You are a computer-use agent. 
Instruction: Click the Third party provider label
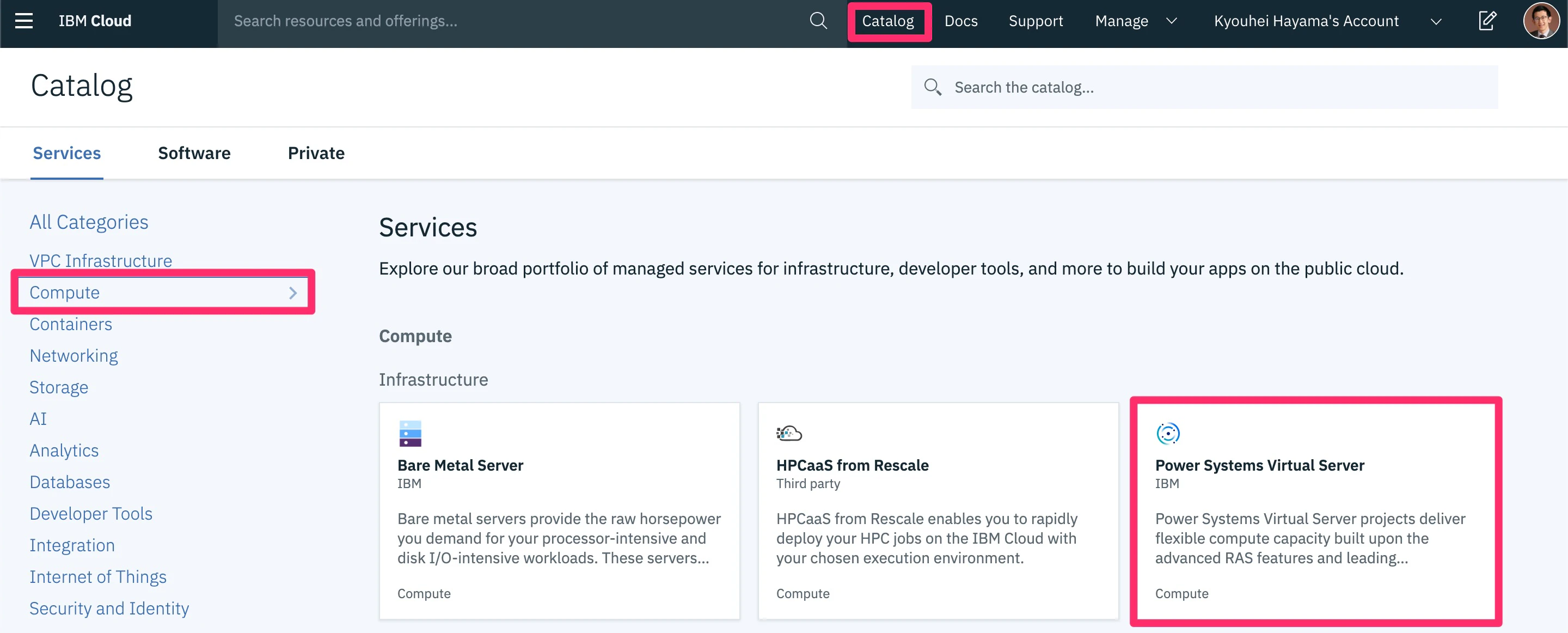pyautogui.click(x=808, y=484)
